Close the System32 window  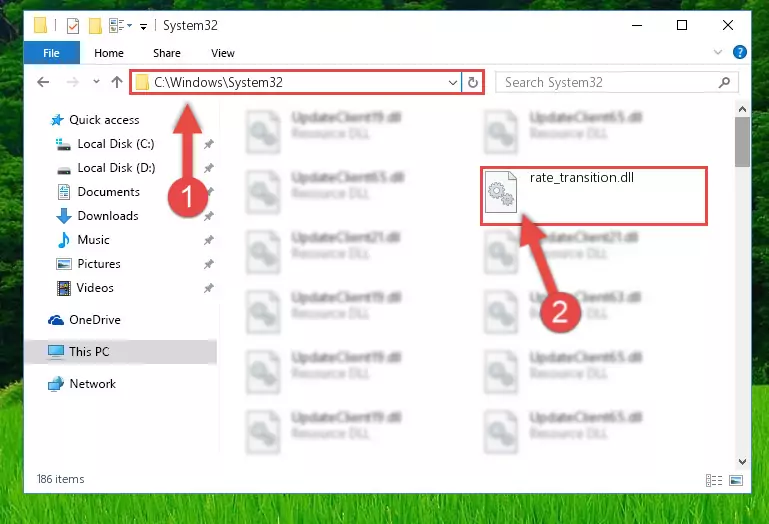[x=728, y=26]
